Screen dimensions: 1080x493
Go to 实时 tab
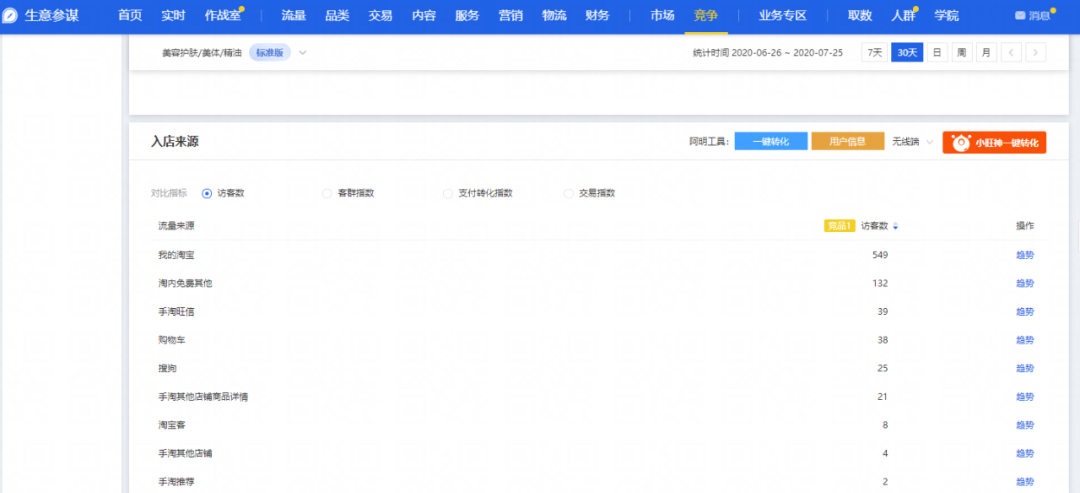pyautogui.click(x=174, y=16)
